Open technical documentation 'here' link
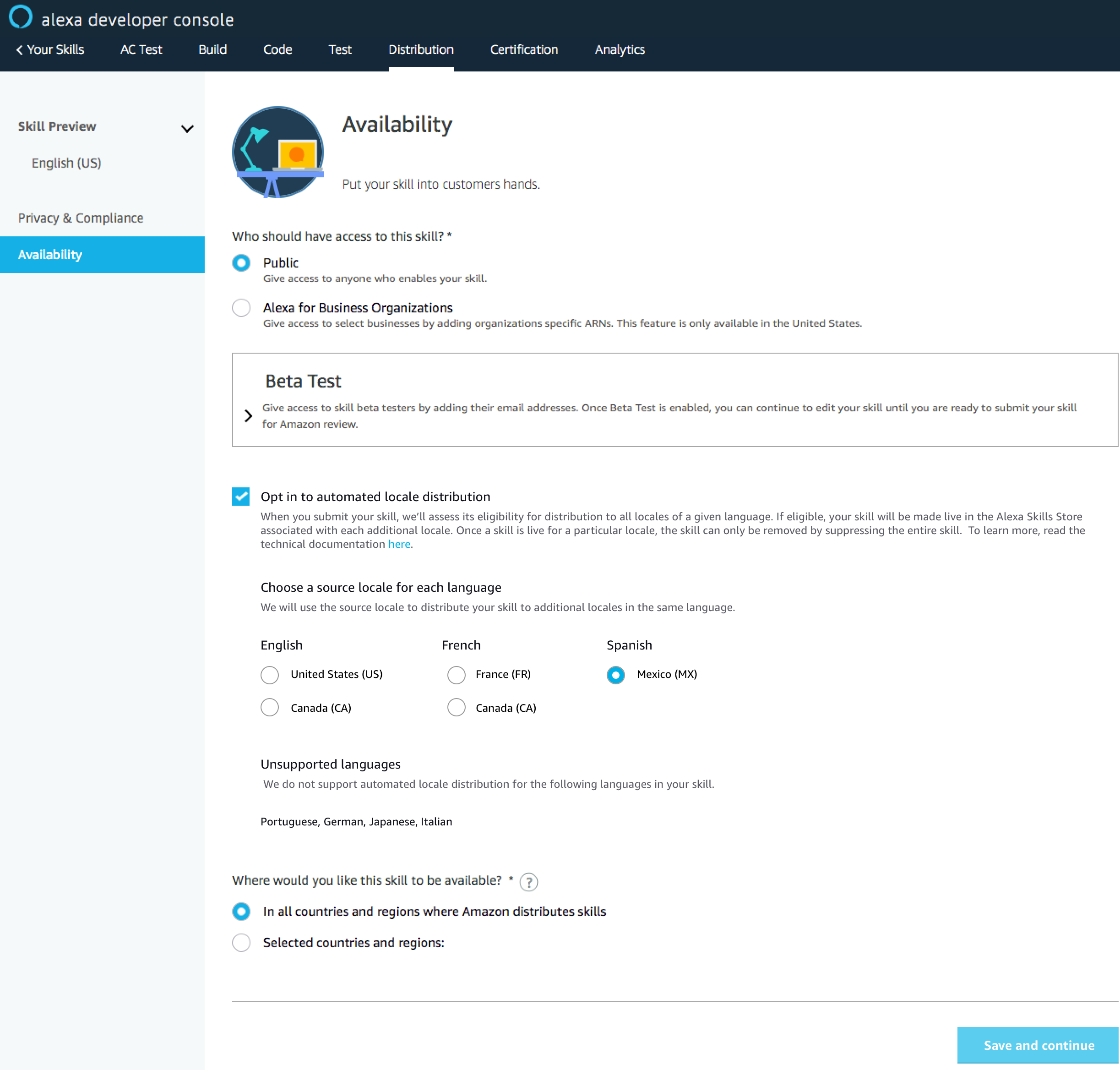The height and width of the screenshot is (1070, 1120). (399, 544)
